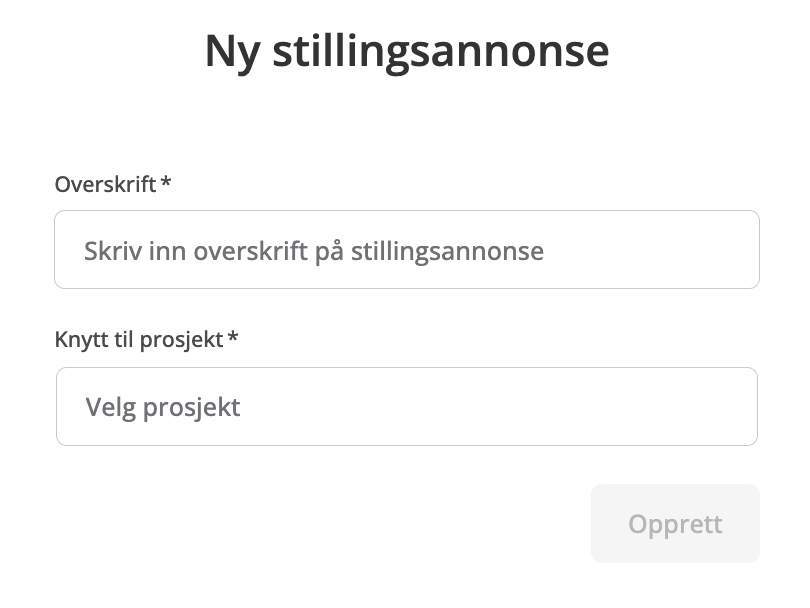The width and height of the screenshot is (810, 608).
Task: Click the asterisk beside Knytt til prosjekt
Action: click(233, 338)
